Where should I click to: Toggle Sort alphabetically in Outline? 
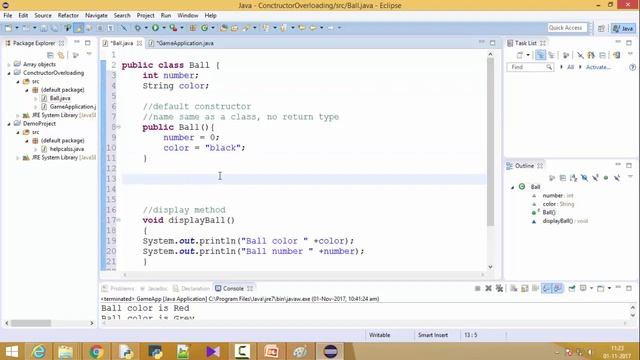(573, 178)
